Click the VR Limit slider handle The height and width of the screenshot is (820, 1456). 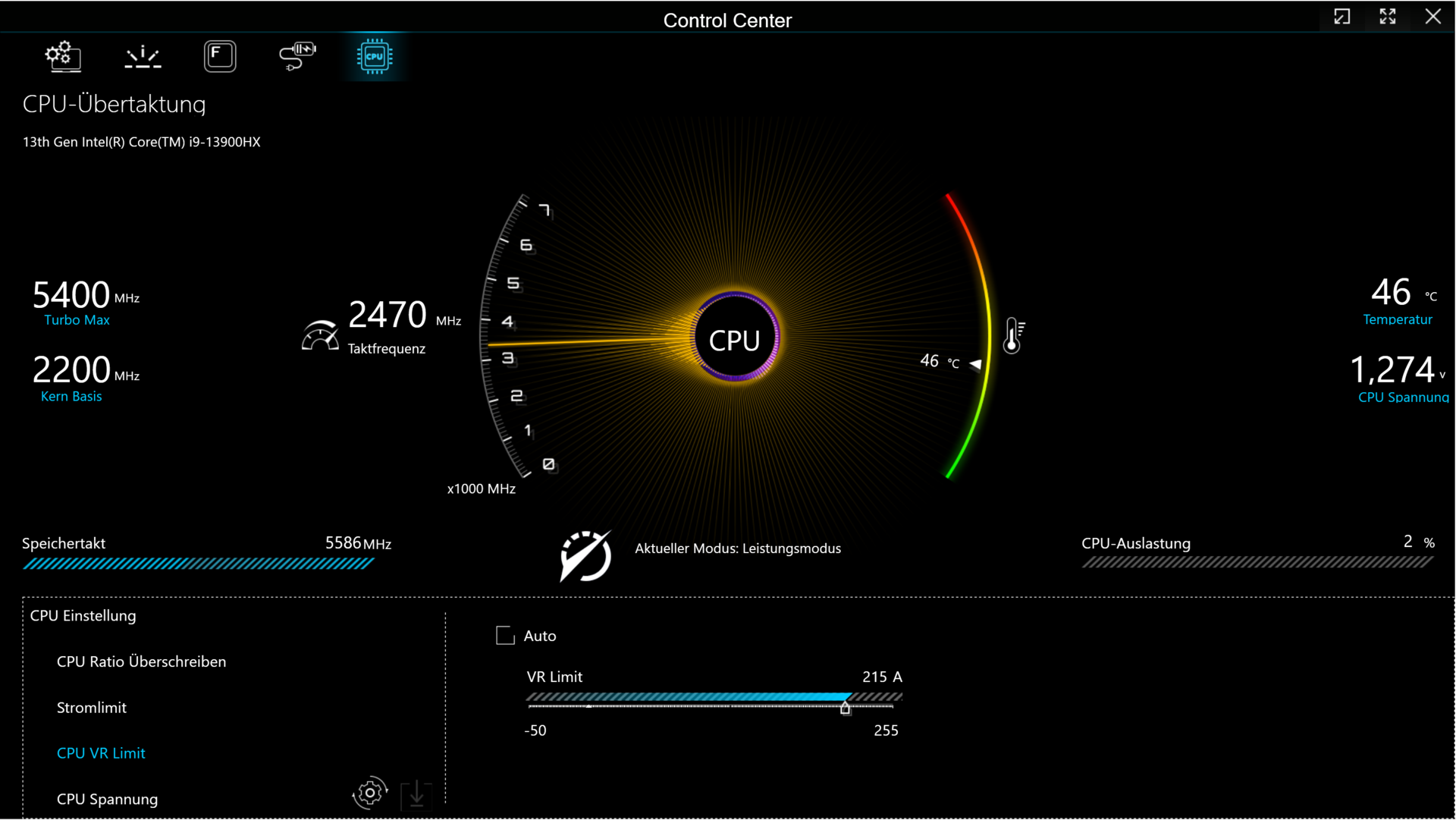point(845,708)
